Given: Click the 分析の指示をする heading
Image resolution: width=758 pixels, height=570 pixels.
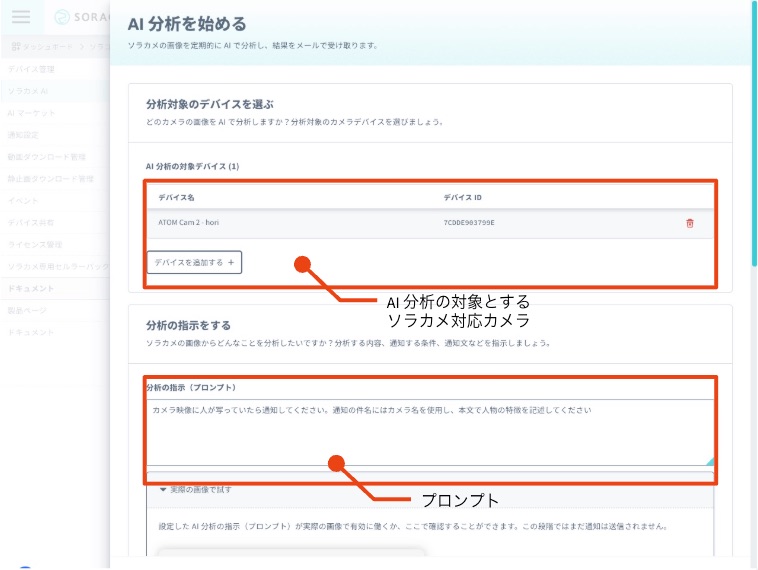Looking at the screenshot, I should pos(189,325).
